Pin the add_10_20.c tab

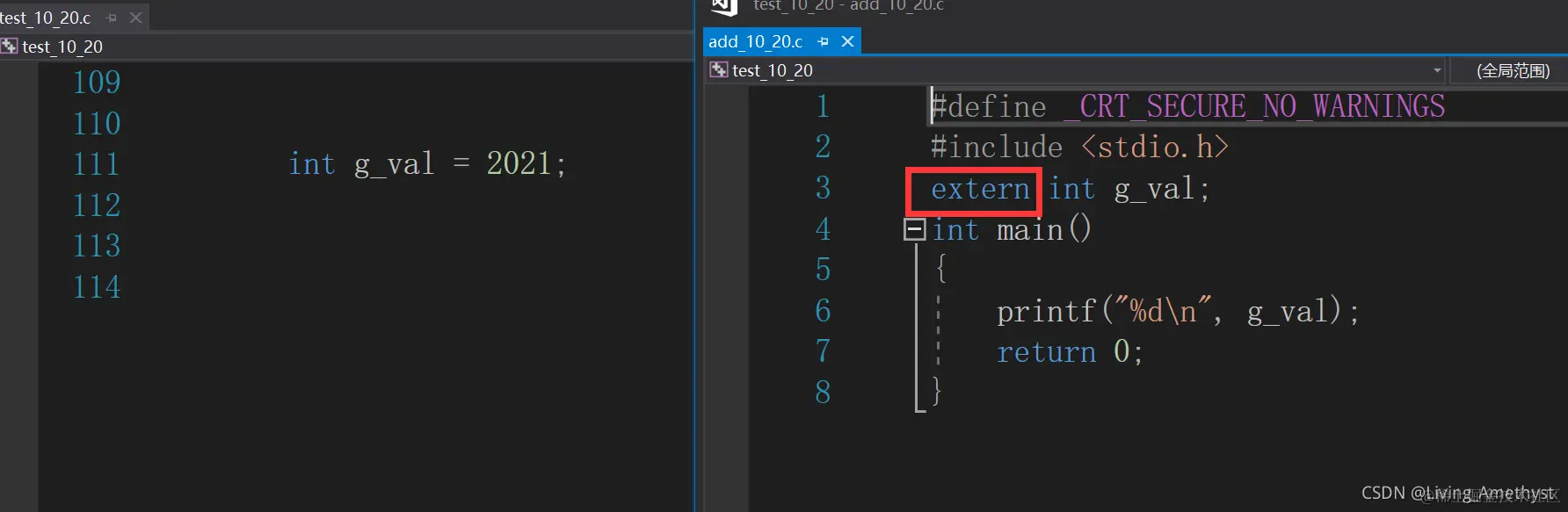coord(824,41)
